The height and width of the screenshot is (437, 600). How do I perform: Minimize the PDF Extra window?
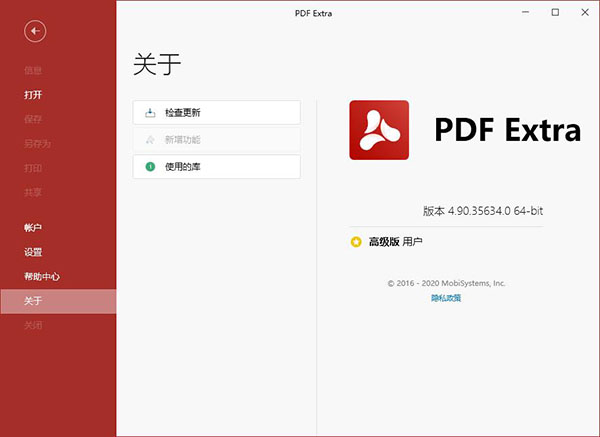(525, 12)
